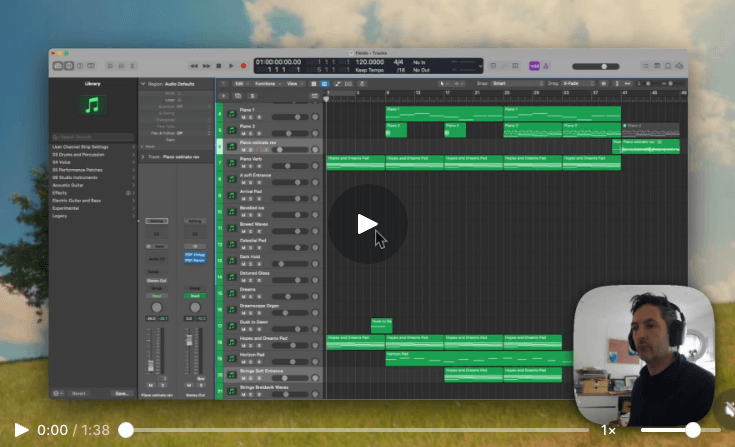The height and width of the screenshot is (447, 735).
Task: Click the Stereo Out output button
Action: (x=157, y=281)
